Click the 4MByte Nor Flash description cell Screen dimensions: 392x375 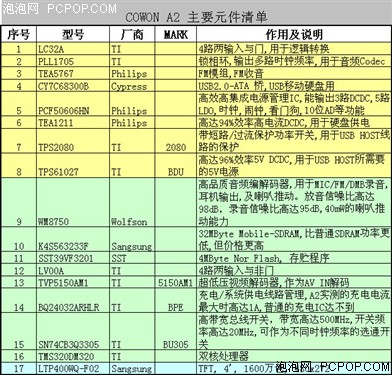294,258
